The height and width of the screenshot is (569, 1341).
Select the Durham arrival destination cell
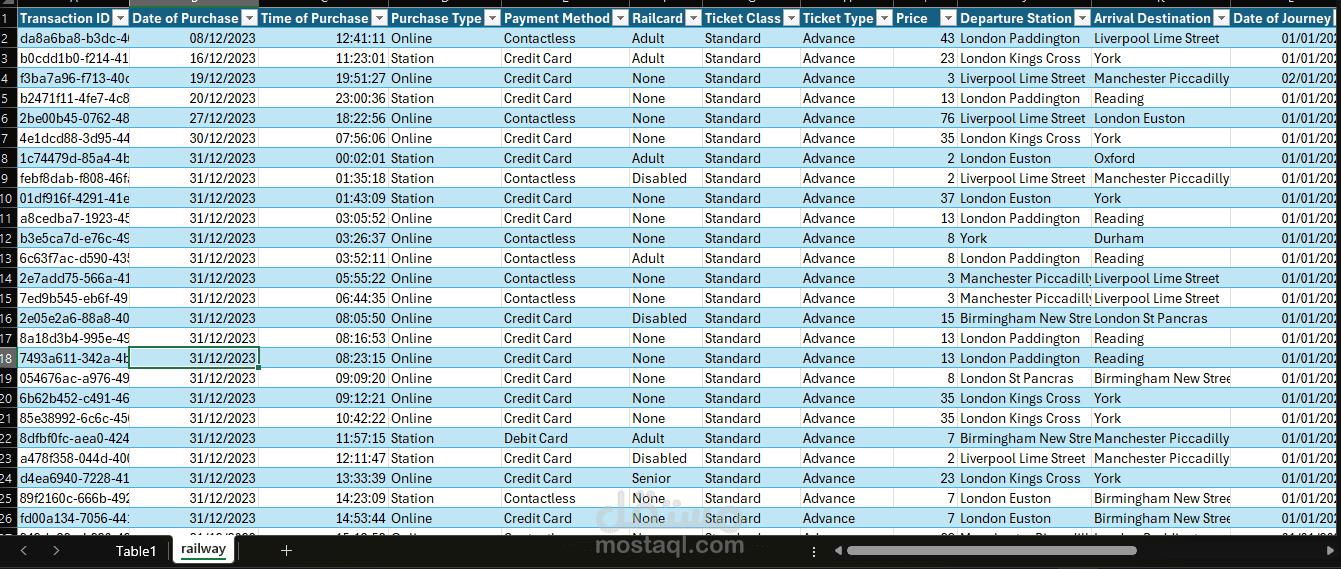pos(1161,238)
